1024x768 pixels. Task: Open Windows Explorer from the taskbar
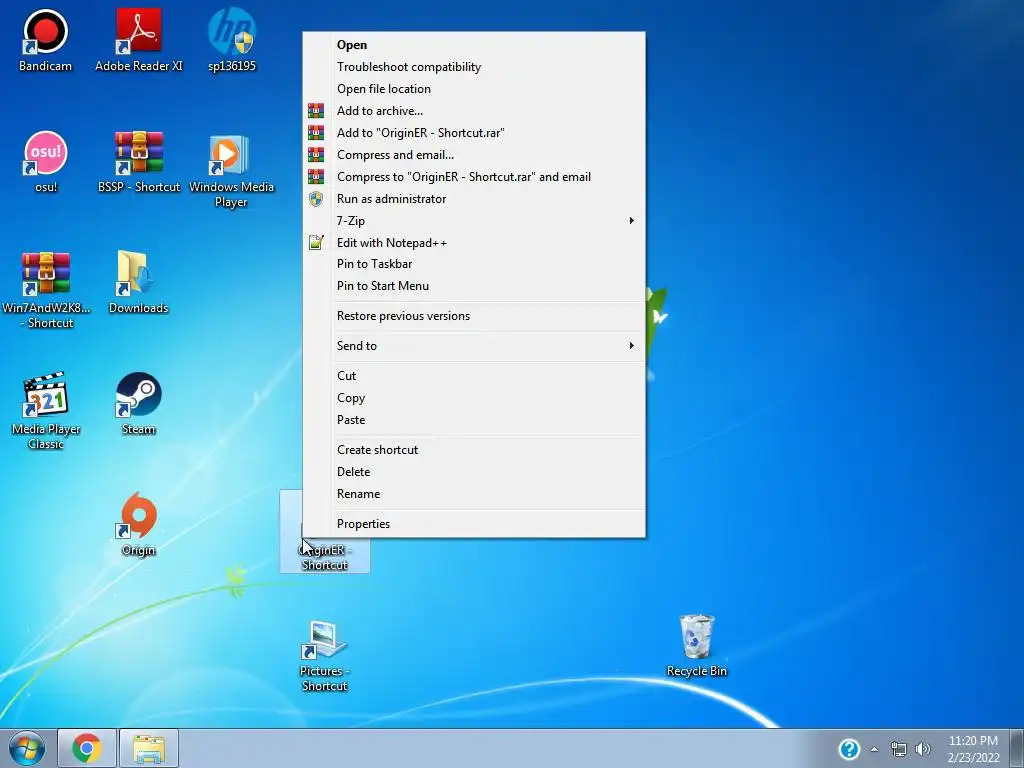point(149,748)
